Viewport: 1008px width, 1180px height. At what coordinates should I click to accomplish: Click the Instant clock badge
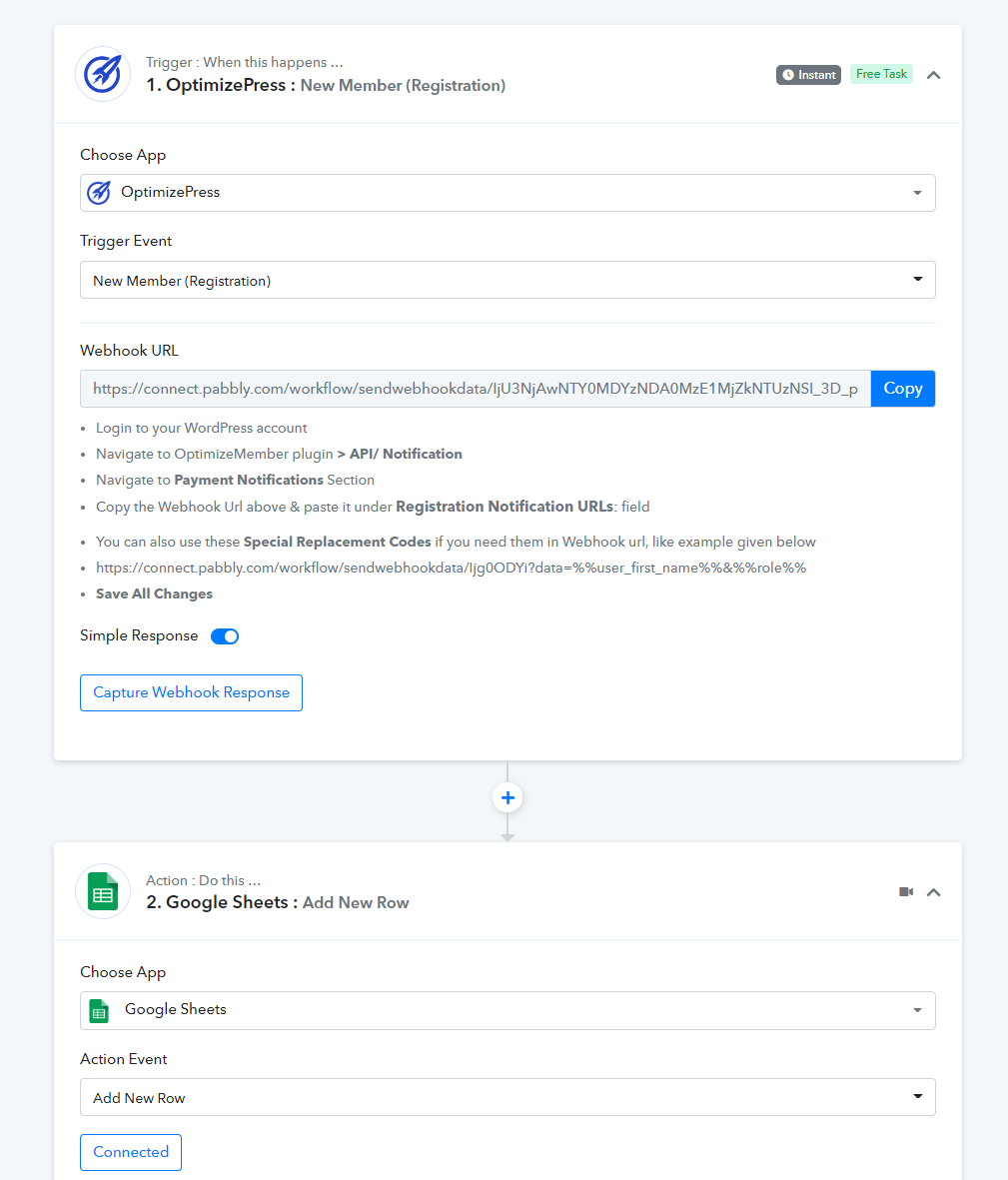(x=808, y=75)
